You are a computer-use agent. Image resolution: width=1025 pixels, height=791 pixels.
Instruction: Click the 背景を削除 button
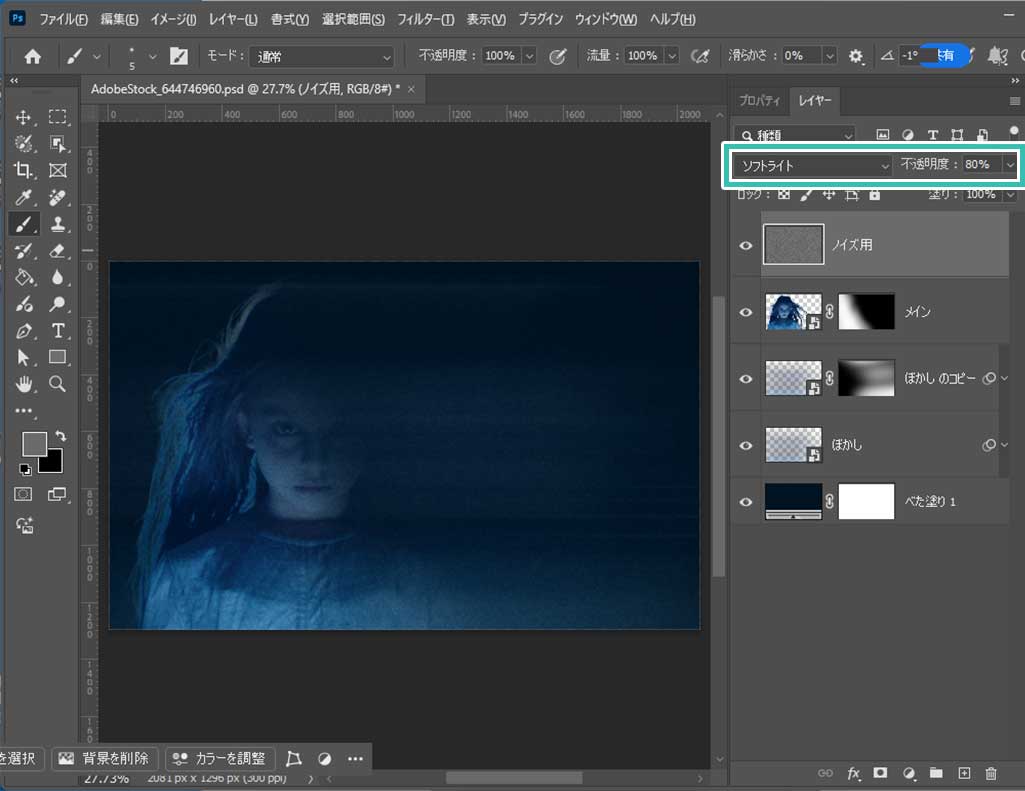coord(106,758)
